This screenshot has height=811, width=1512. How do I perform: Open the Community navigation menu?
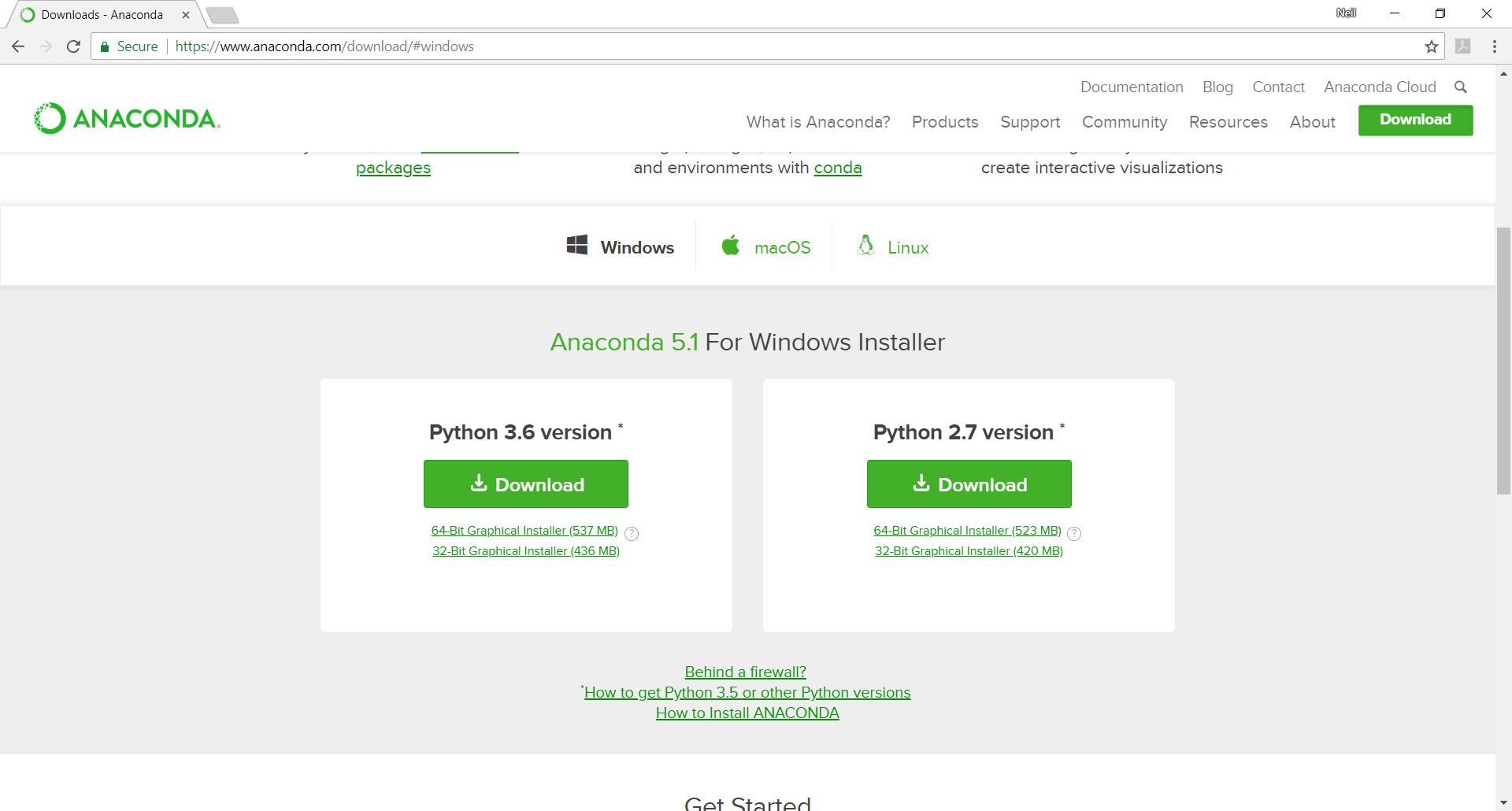[1124, 122]
